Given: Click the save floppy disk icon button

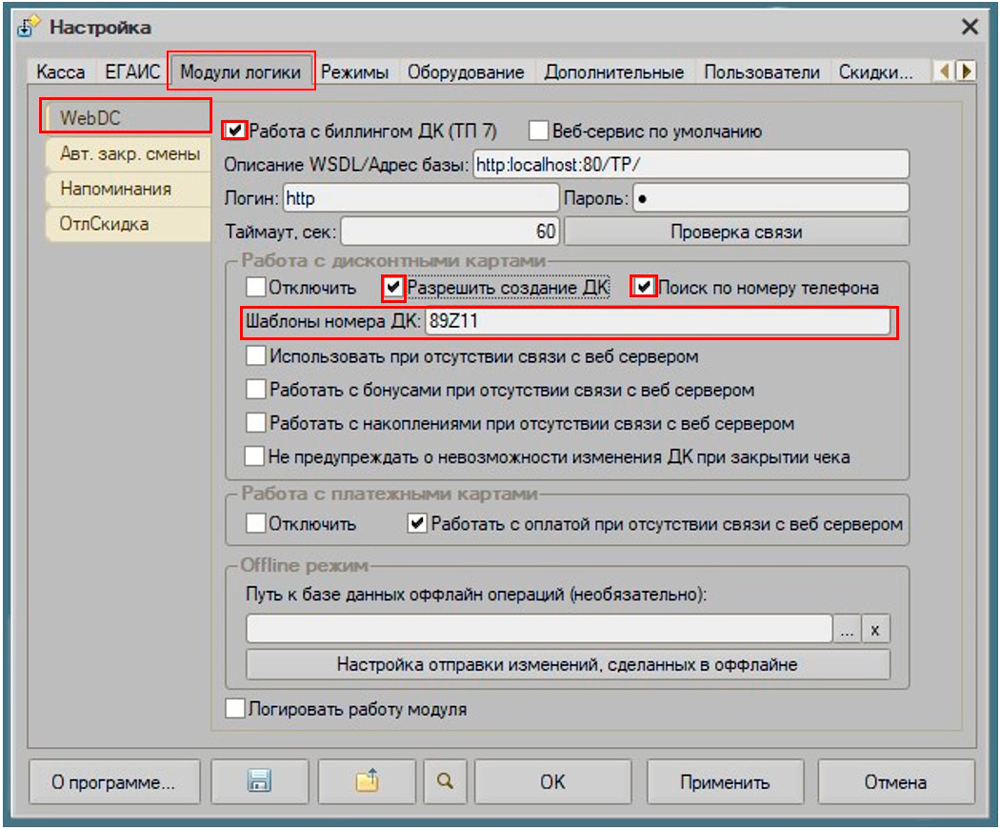Looking at the screenshot, I should pos(260,782).
